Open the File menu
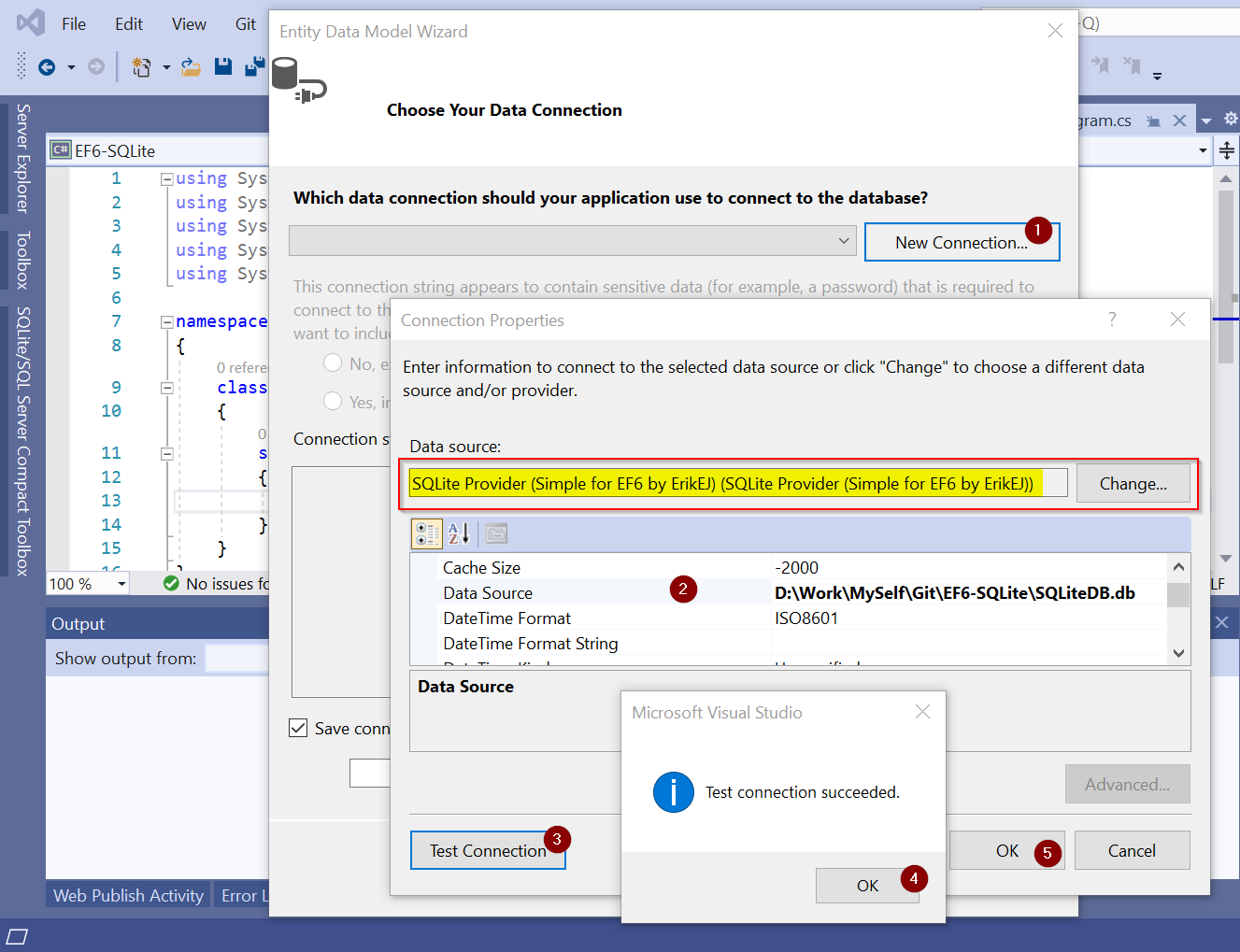 click(74, 24)
